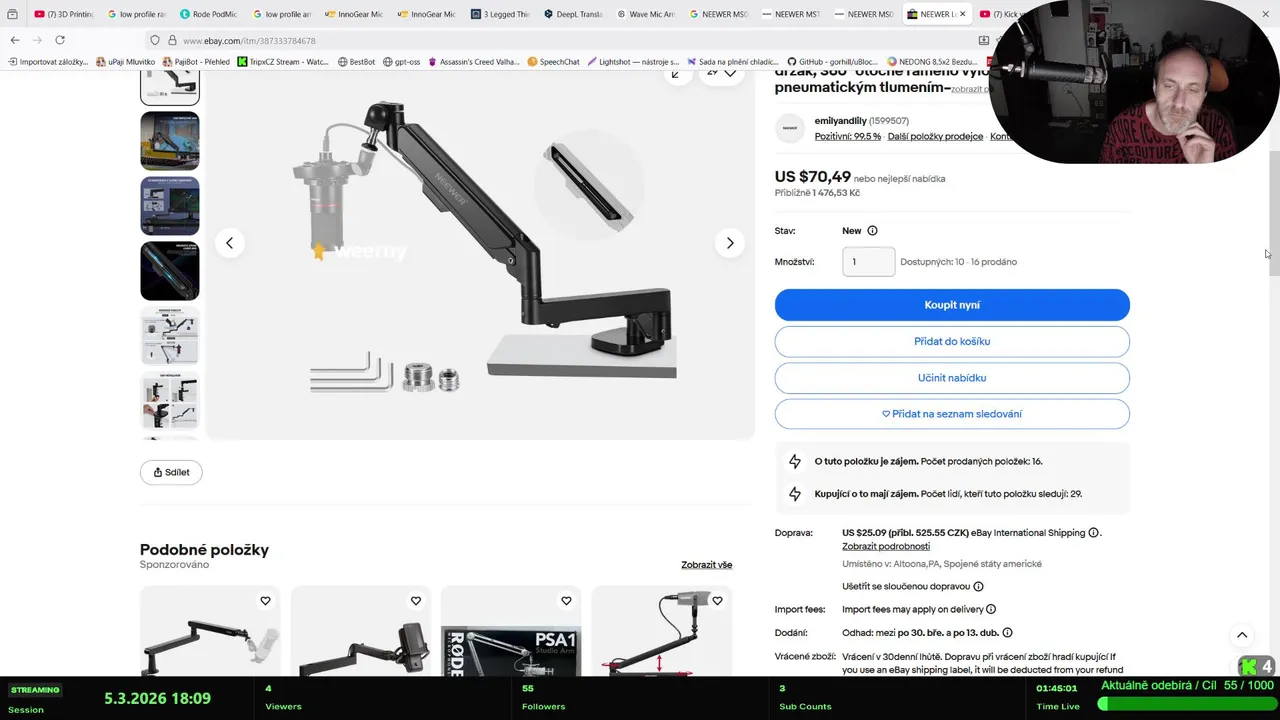
Task: Close the active NEEWER eBay tab
Action: pyautogui.click(x=964, y=14)
